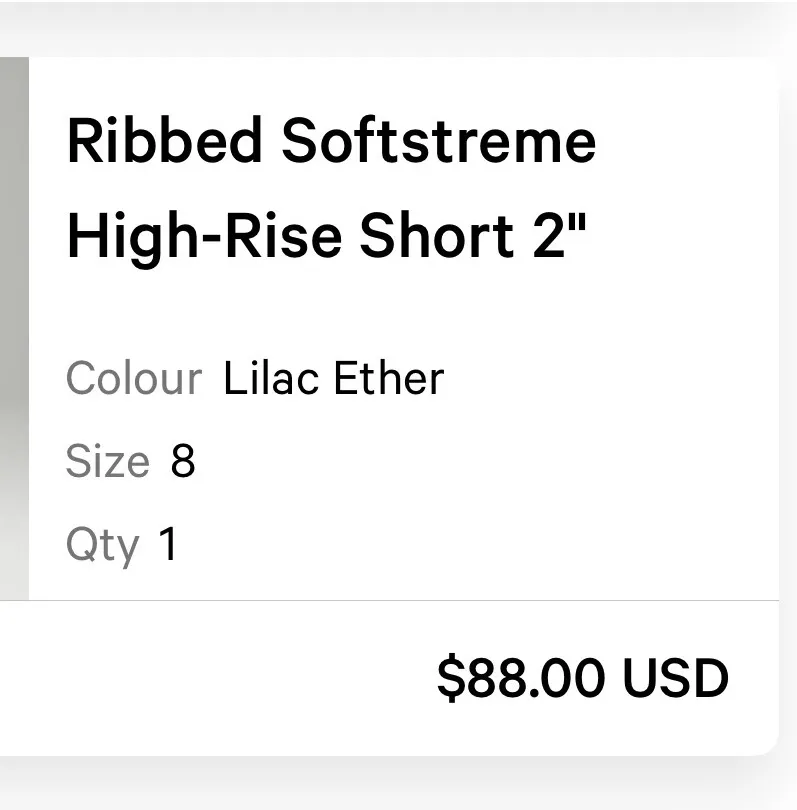The image size is (797, 810).
Task: Click the High-Rise Short 2" title line
Action: 327,236
